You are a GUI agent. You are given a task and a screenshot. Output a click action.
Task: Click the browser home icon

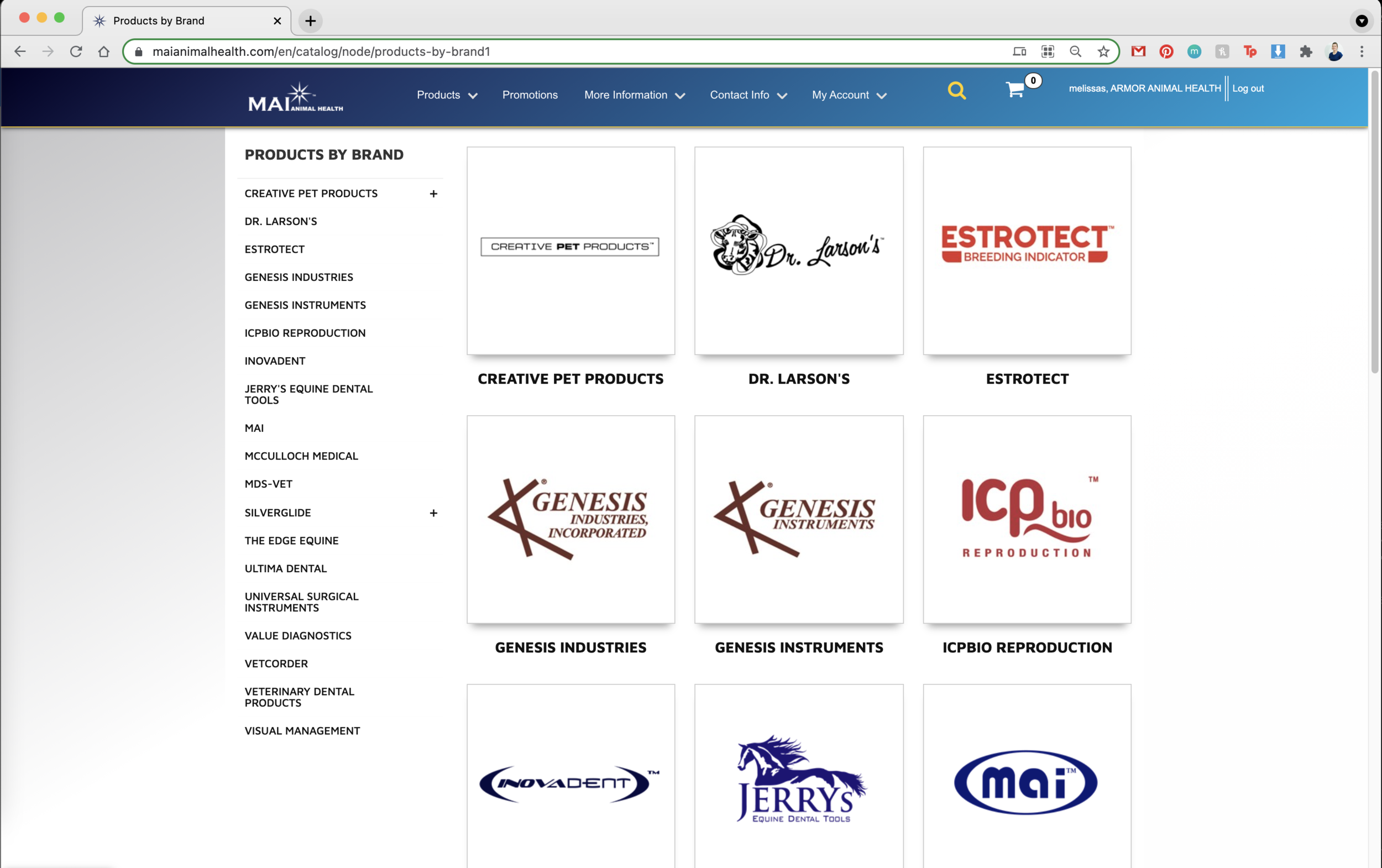click(104, 51)
